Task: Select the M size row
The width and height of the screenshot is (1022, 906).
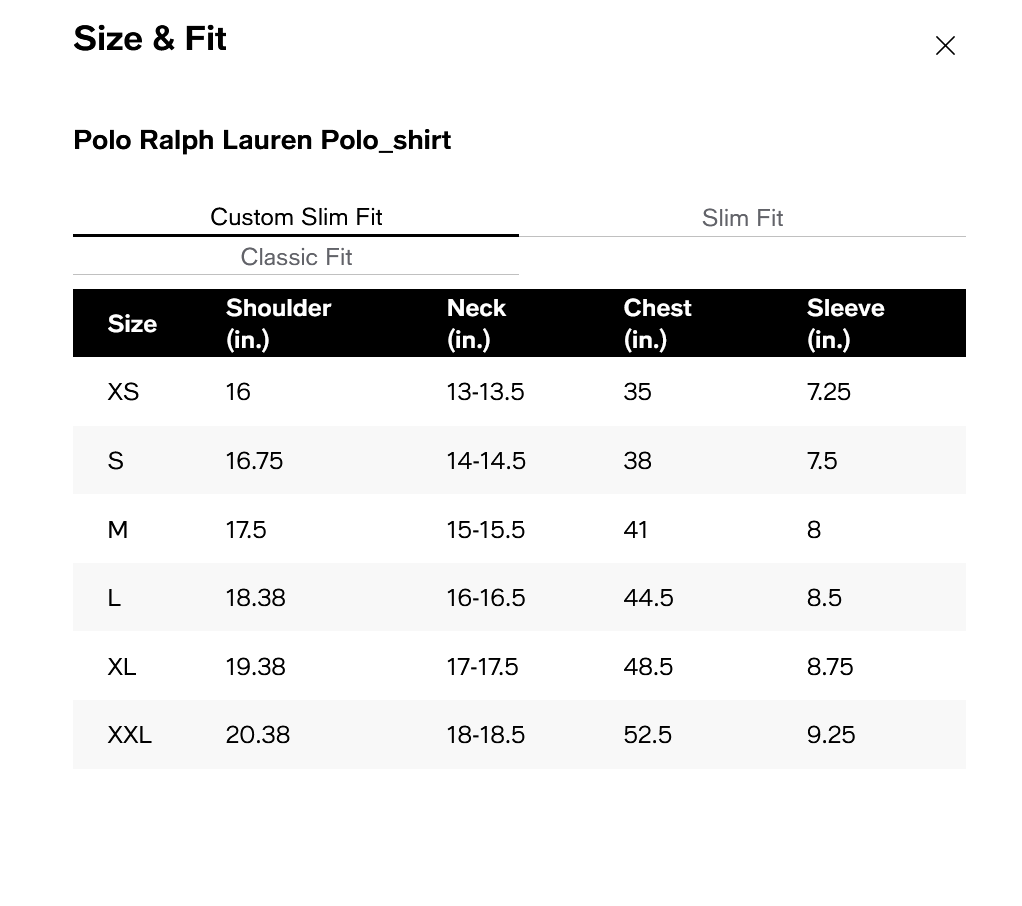Action: point(118,529)
